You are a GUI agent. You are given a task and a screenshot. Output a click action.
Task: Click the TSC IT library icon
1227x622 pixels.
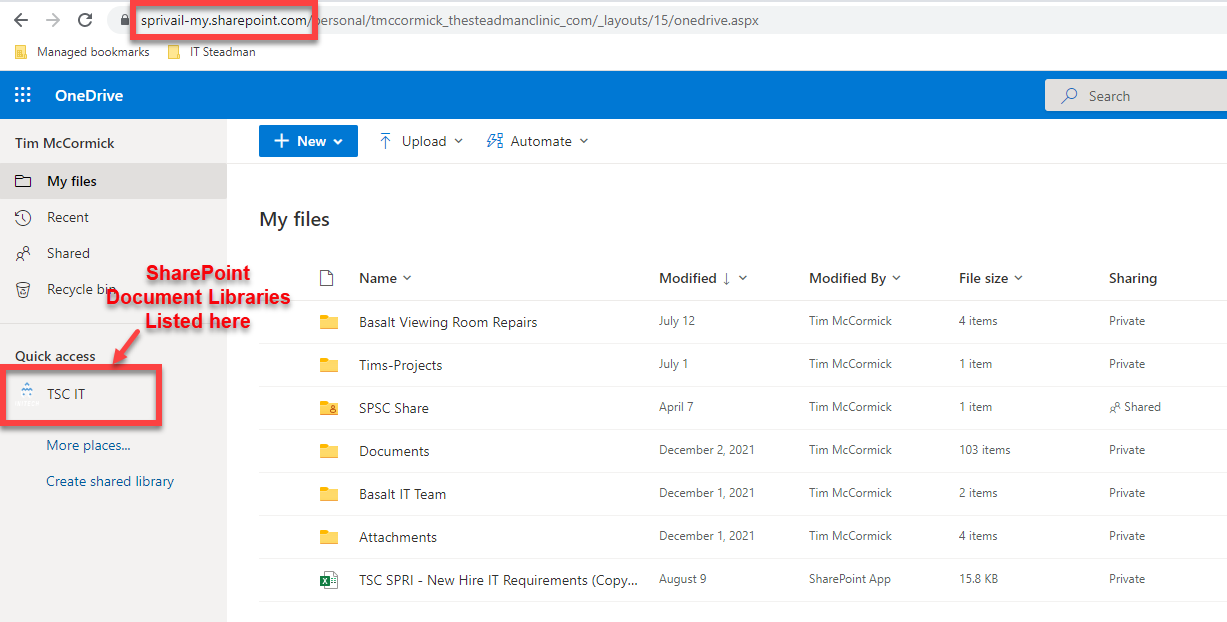pos(27,394)
